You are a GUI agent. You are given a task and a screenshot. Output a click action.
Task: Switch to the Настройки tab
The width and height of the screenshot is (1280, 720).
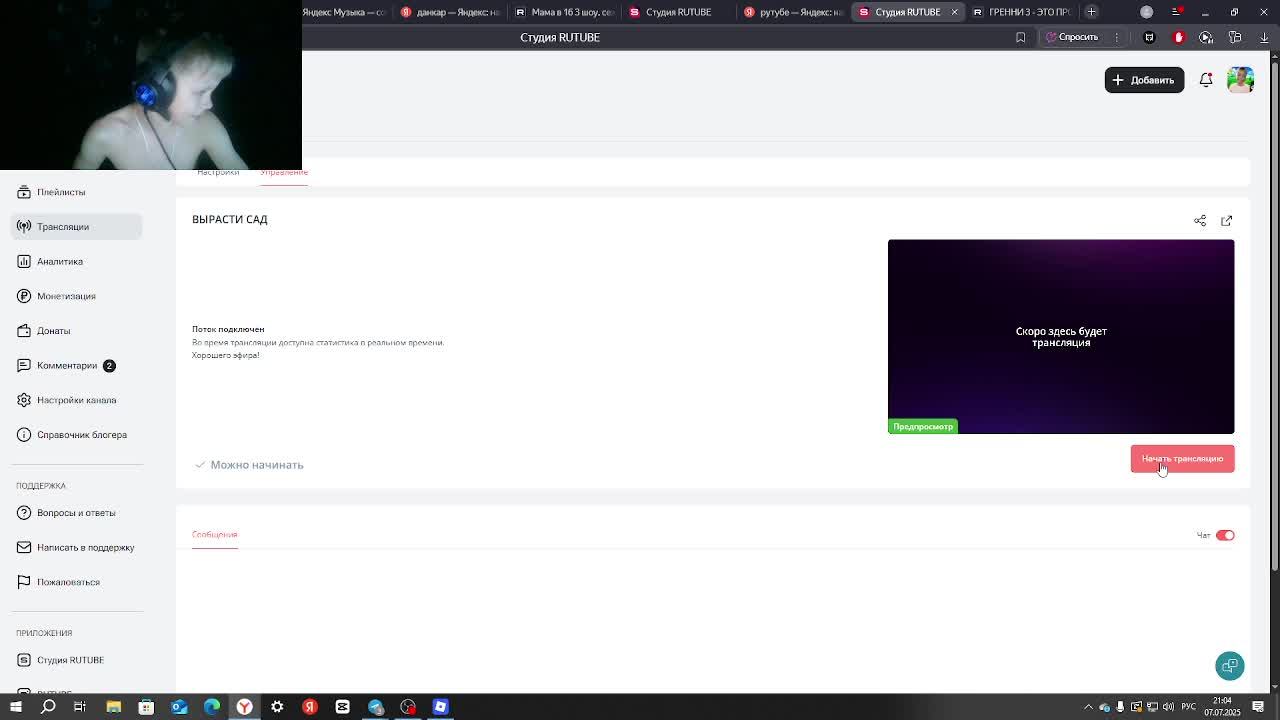click(218, 172)
